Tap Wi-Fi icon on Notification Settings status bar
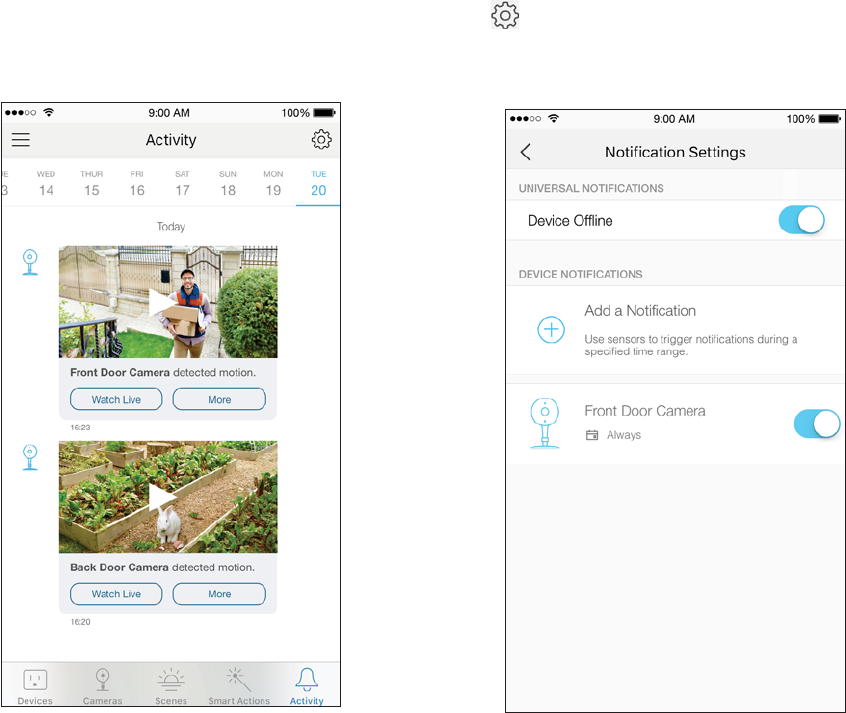Image resolution: width=846 pixels, height=713 pixels. click(554, 118)
